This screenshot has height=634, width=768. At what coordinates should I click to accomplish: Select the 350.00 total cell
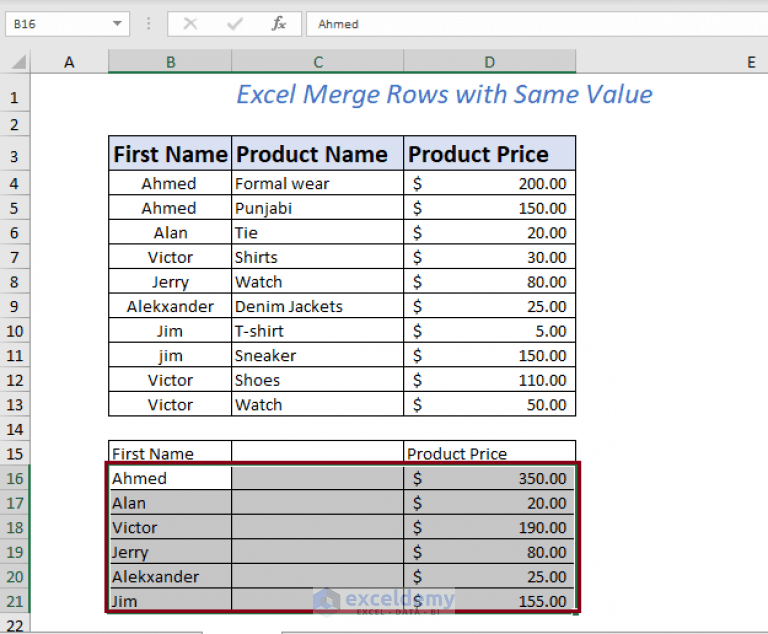pos(490,478)
